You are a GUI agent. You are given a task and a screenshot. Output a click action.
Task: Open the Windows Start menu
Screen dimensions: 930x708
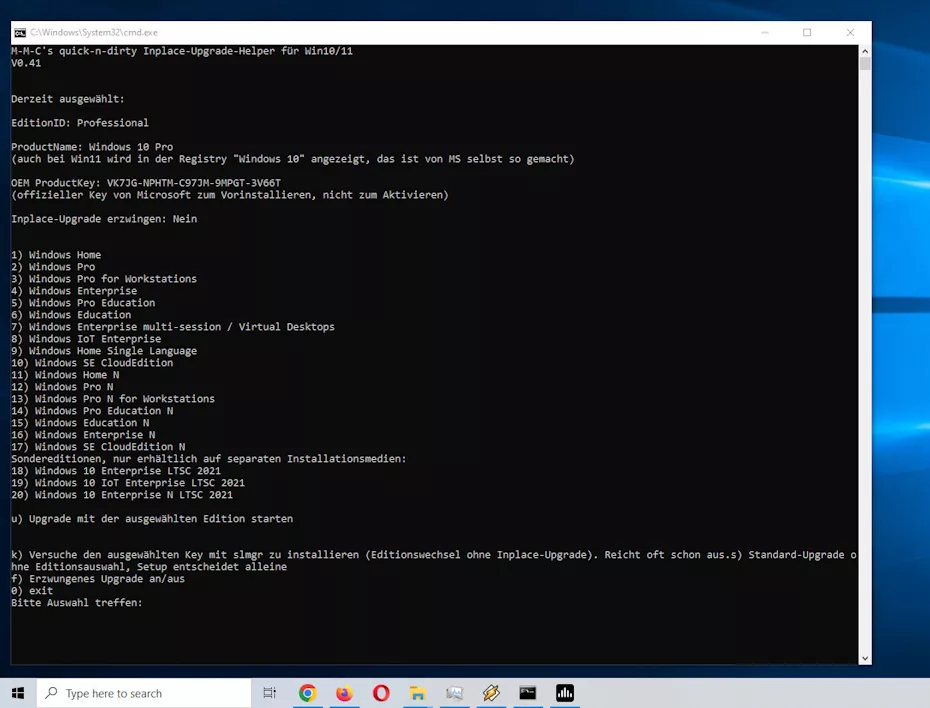click(x=16, y=692)
